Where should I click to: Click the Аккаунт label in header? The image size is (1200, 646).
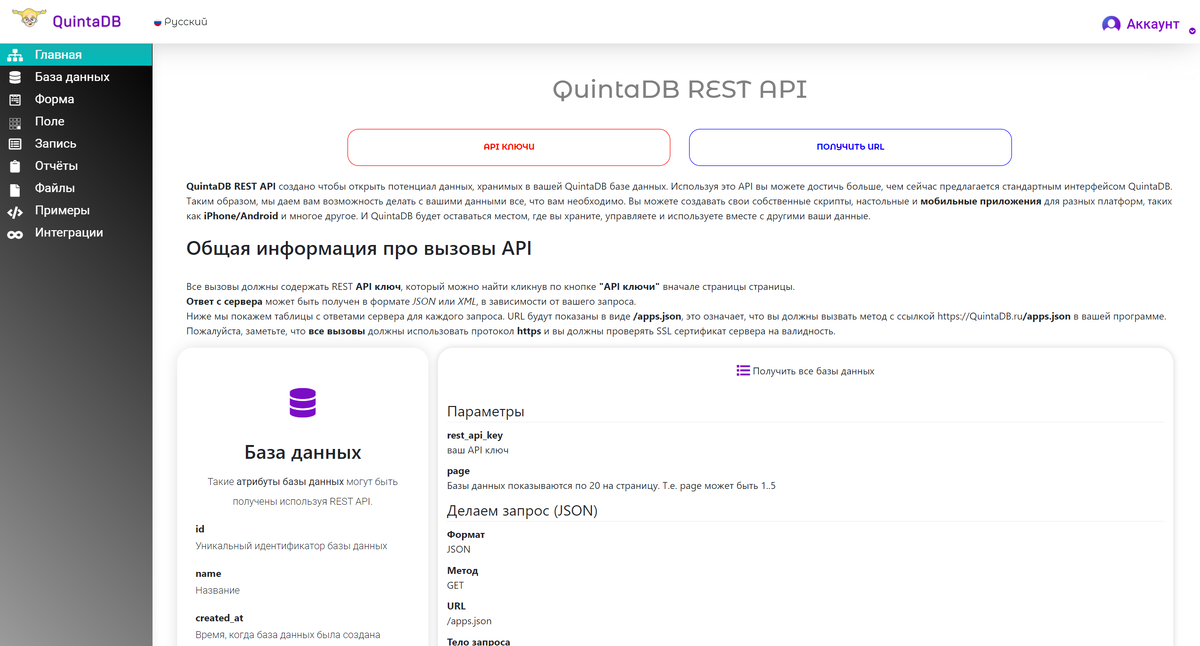click(1153, 24)
